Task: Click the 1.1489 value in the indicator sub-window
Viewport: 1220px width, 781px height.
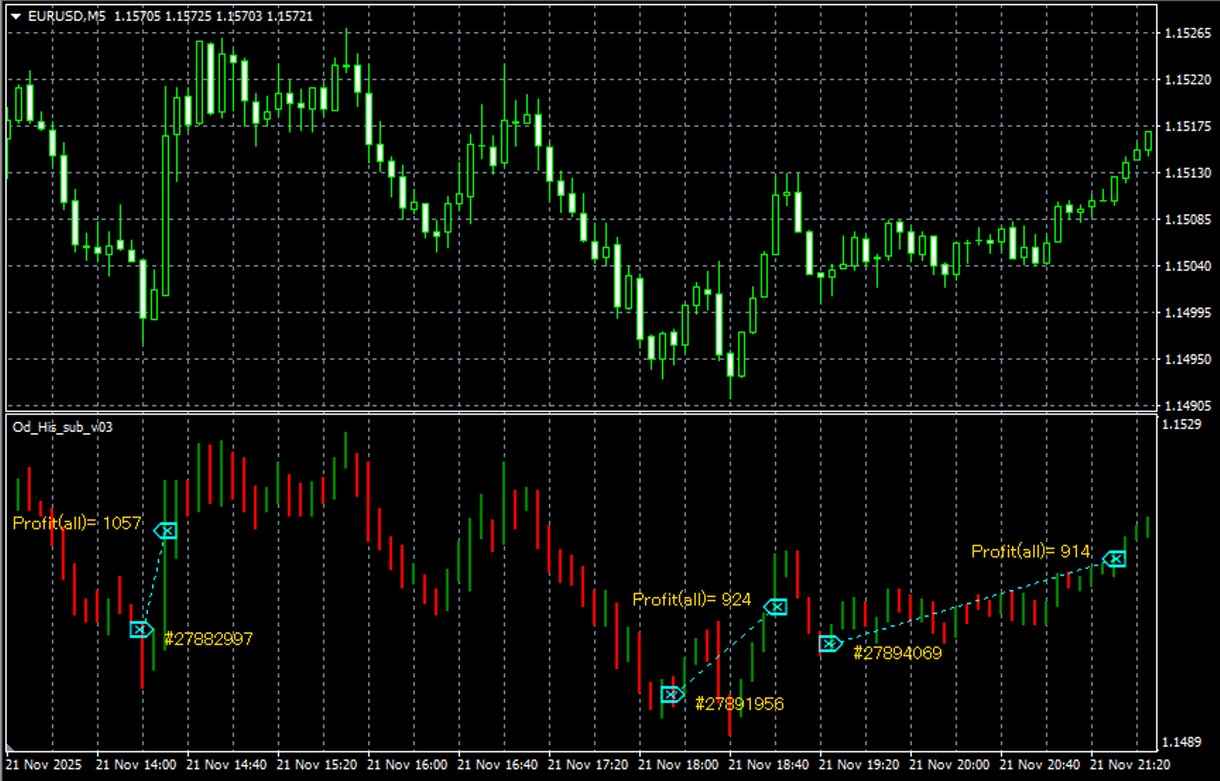Action: (x=1181, y=742)
